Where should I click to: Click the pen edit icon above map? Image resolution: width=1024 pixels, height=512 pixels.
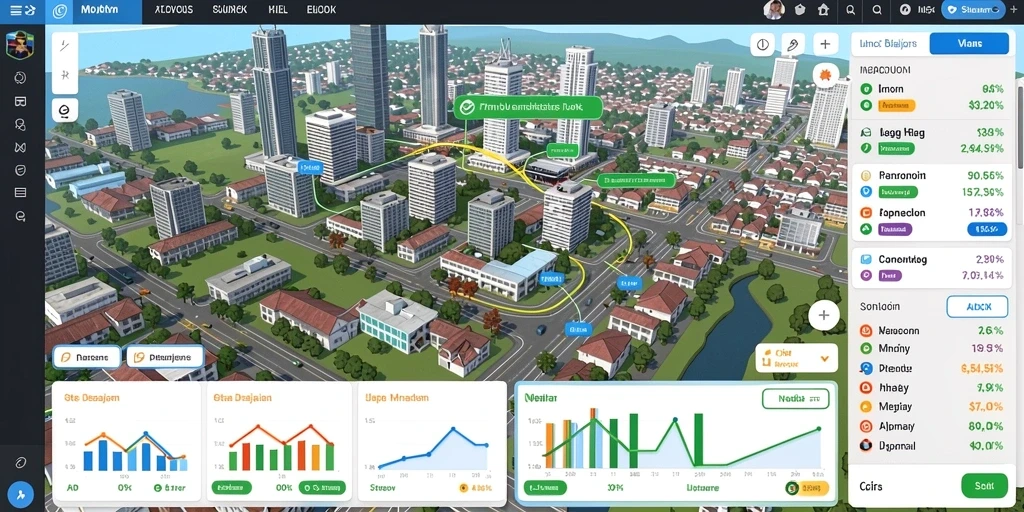(792, 44)
